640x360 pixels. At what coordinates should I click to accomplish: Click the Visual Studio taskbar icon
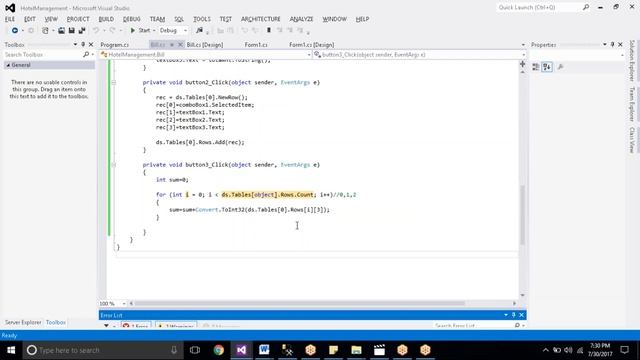coord(241,350)
